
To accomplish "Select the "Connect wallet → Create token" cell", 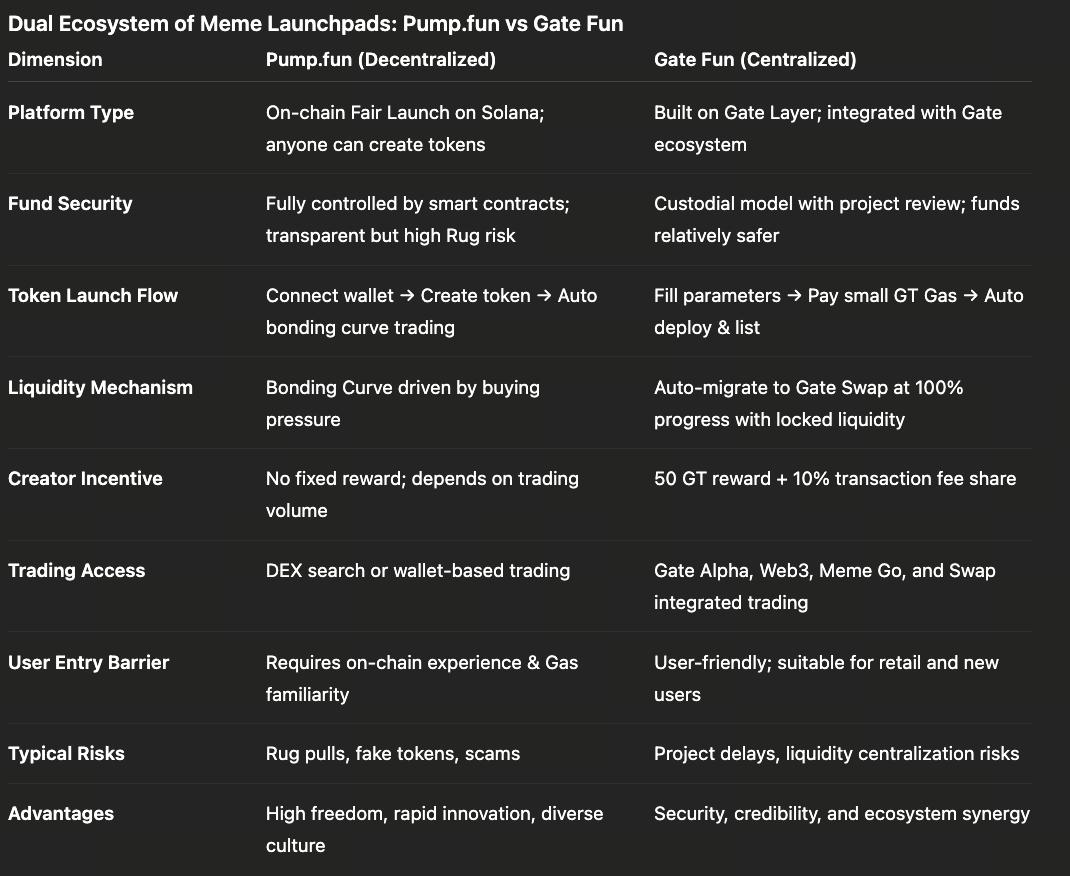I will coord(431,311).
